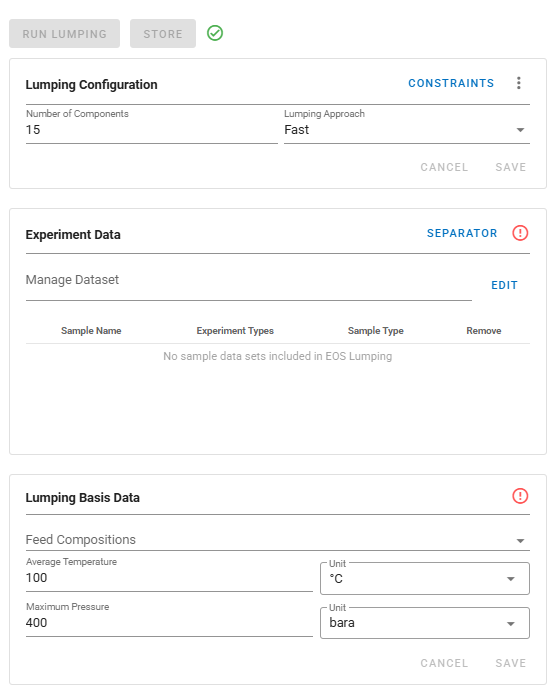Screen dimensions: 553x694
Task: Click the RUN LUMPING button
Action: [x=64, y=34]
